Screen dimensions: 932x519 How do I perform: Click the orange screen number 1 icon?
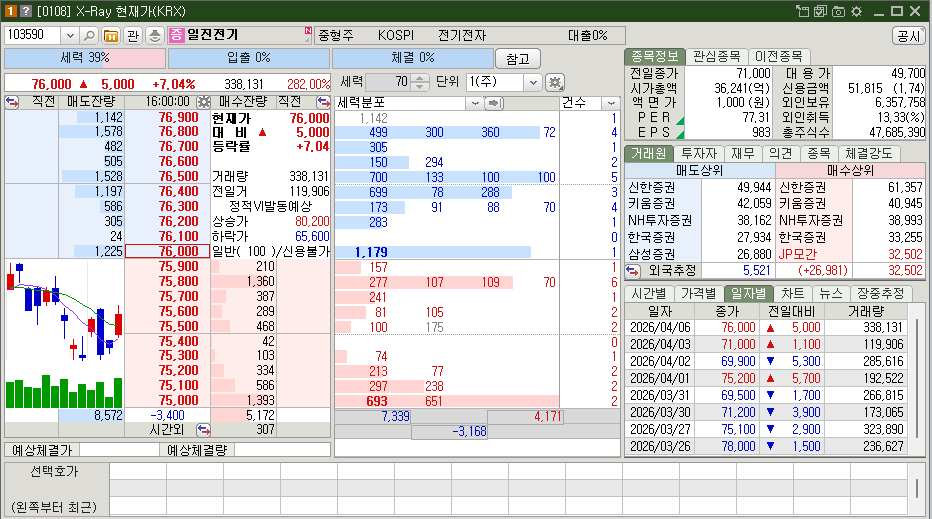[x=10, y=11]
